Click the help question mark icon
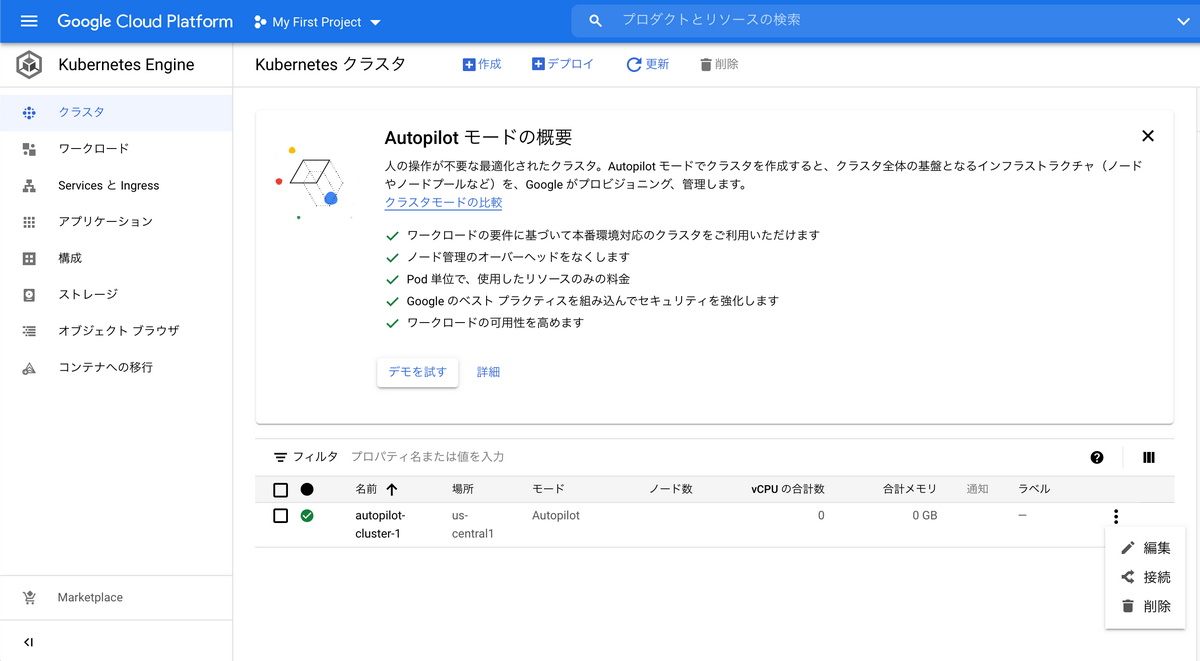1200x661 pixels. [1097, 458]
